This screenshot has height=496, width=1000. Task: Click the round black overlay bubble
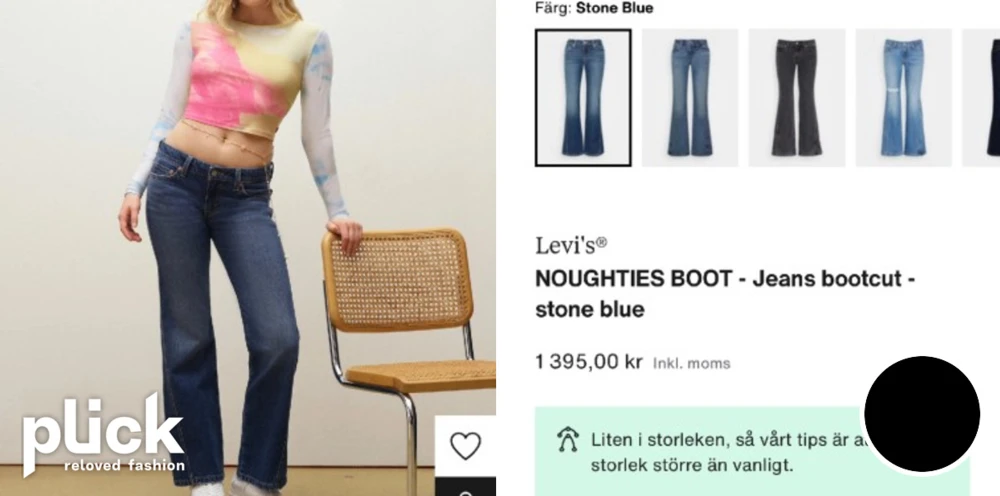pos(922,414)
